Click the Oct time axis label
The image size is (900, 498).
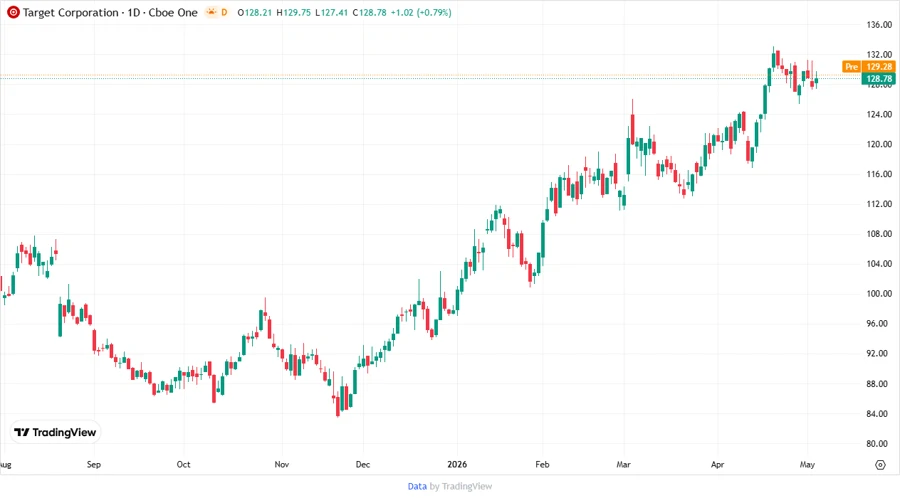(x=183, y=464)
